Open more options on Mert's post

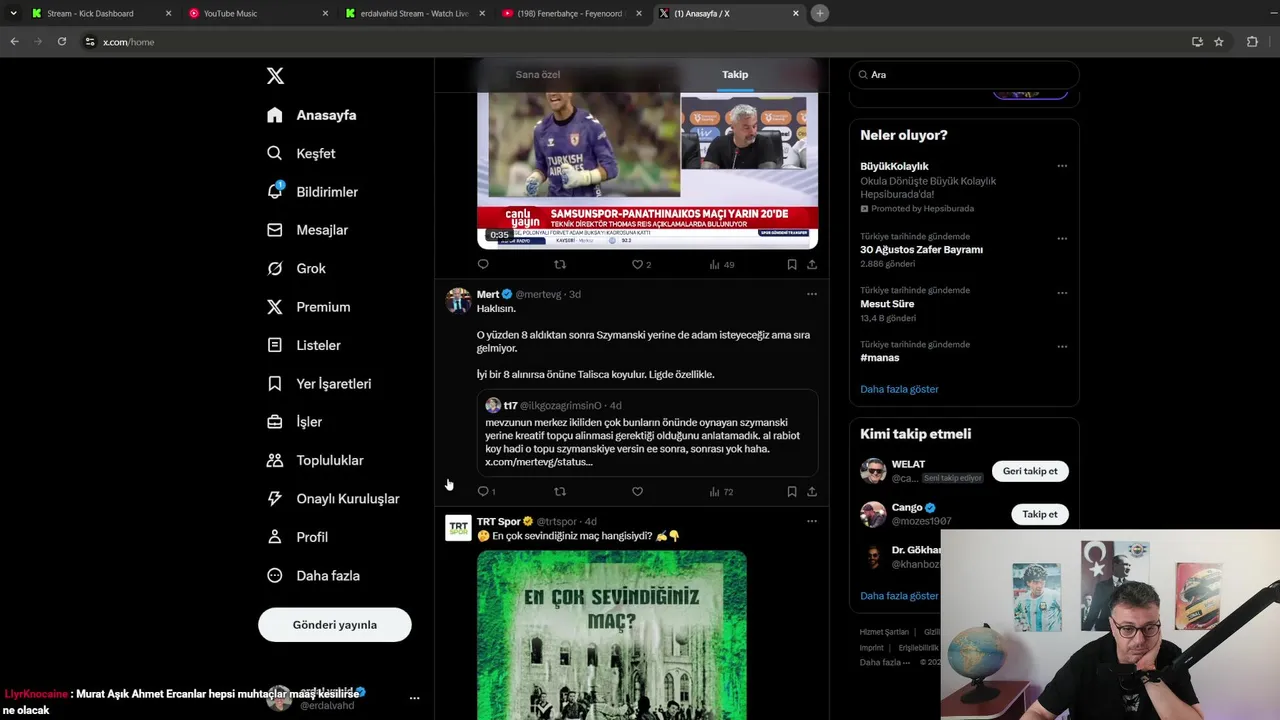pos(812,294)
